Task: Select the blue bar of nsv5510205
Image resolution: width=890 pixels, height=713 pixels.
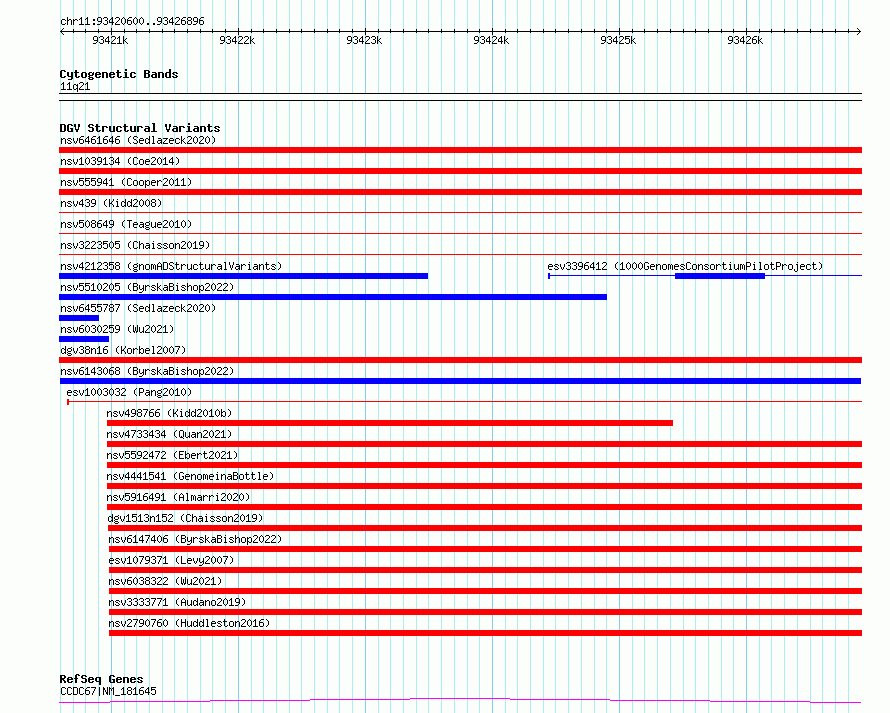Action: 333,297
